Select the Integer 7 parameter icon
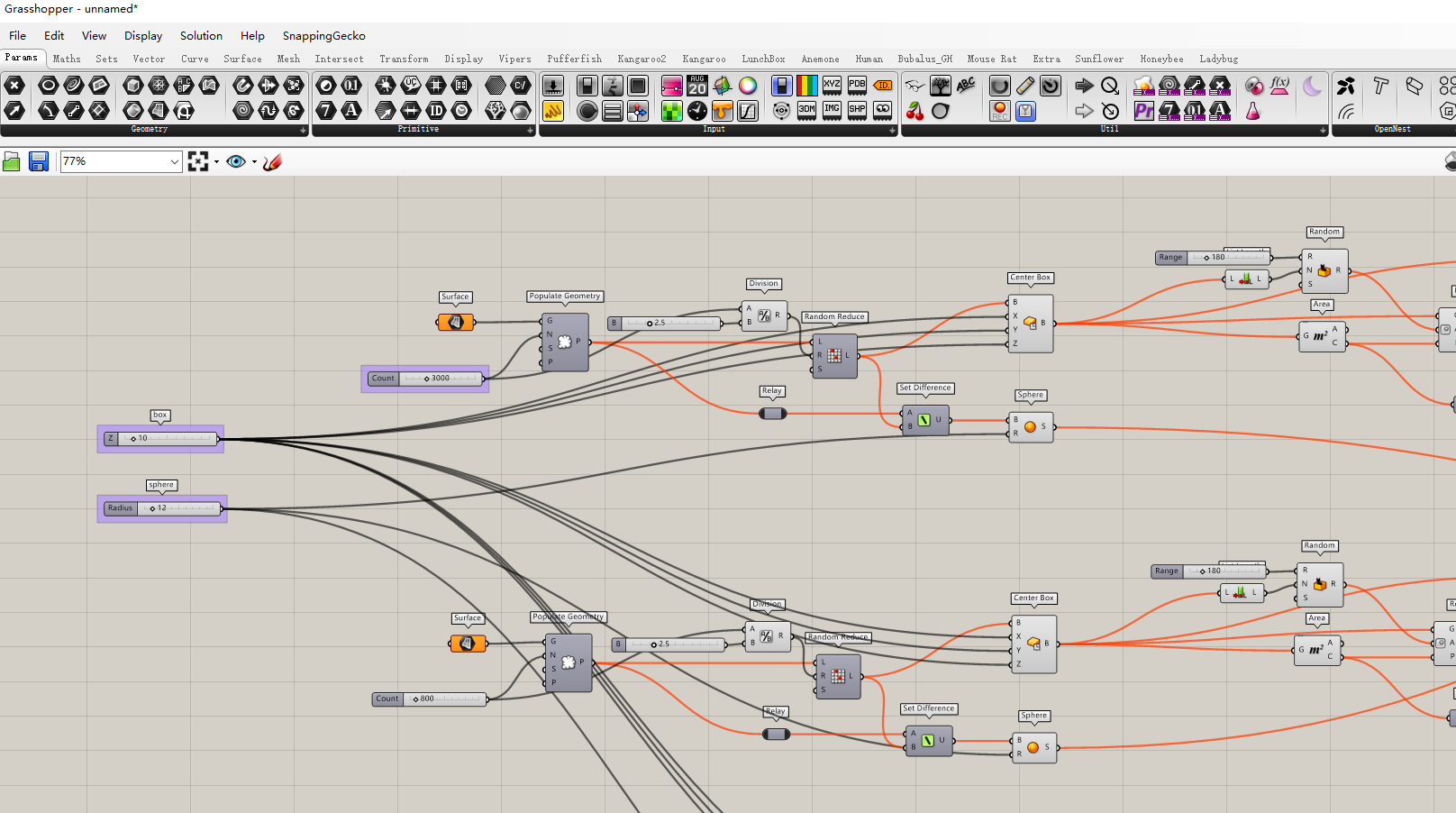 coord(326,111)
